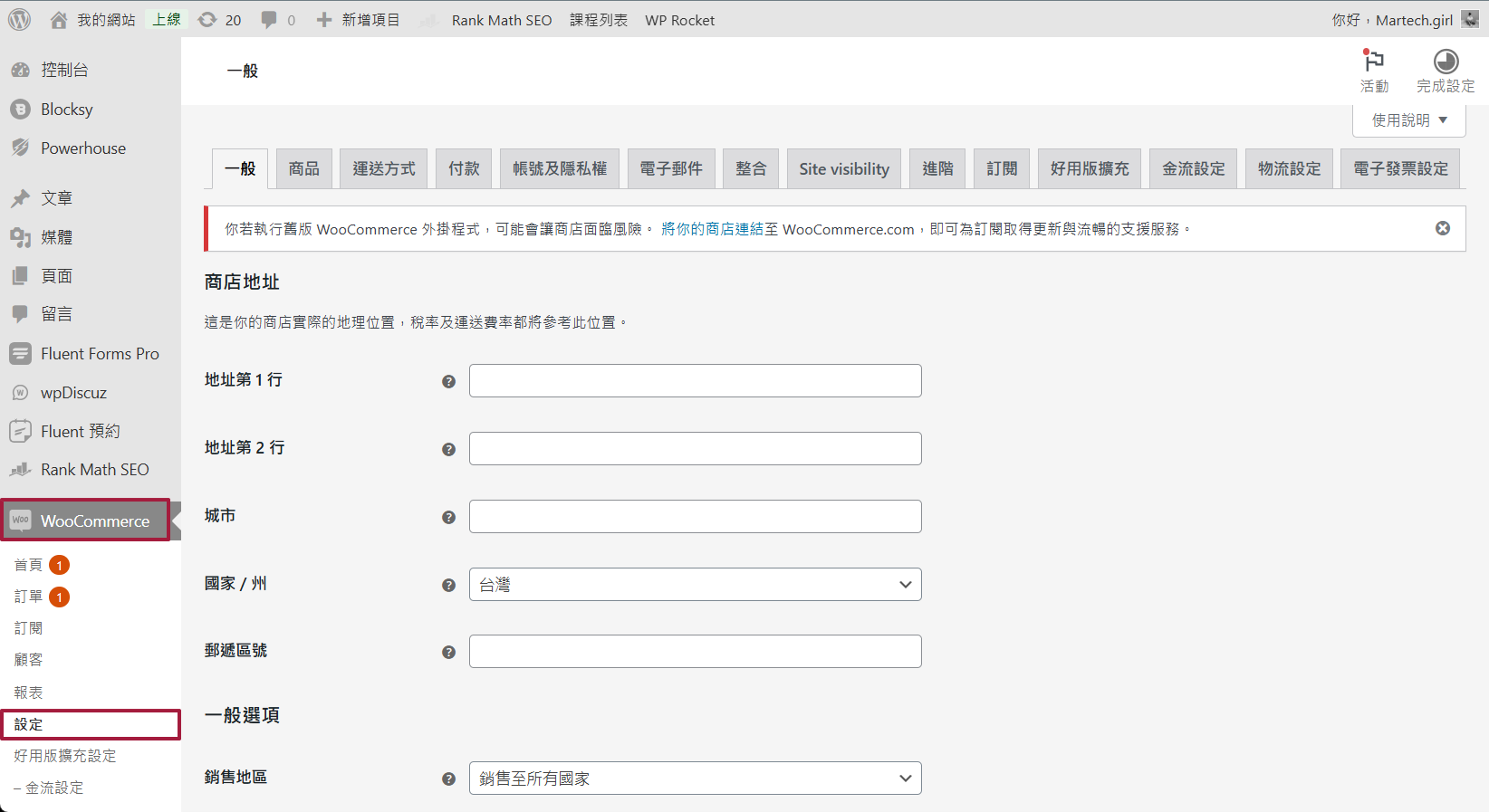Click the 上線 status badge
The width and height of the screenshot is (1489, 812).
(167, 19)
